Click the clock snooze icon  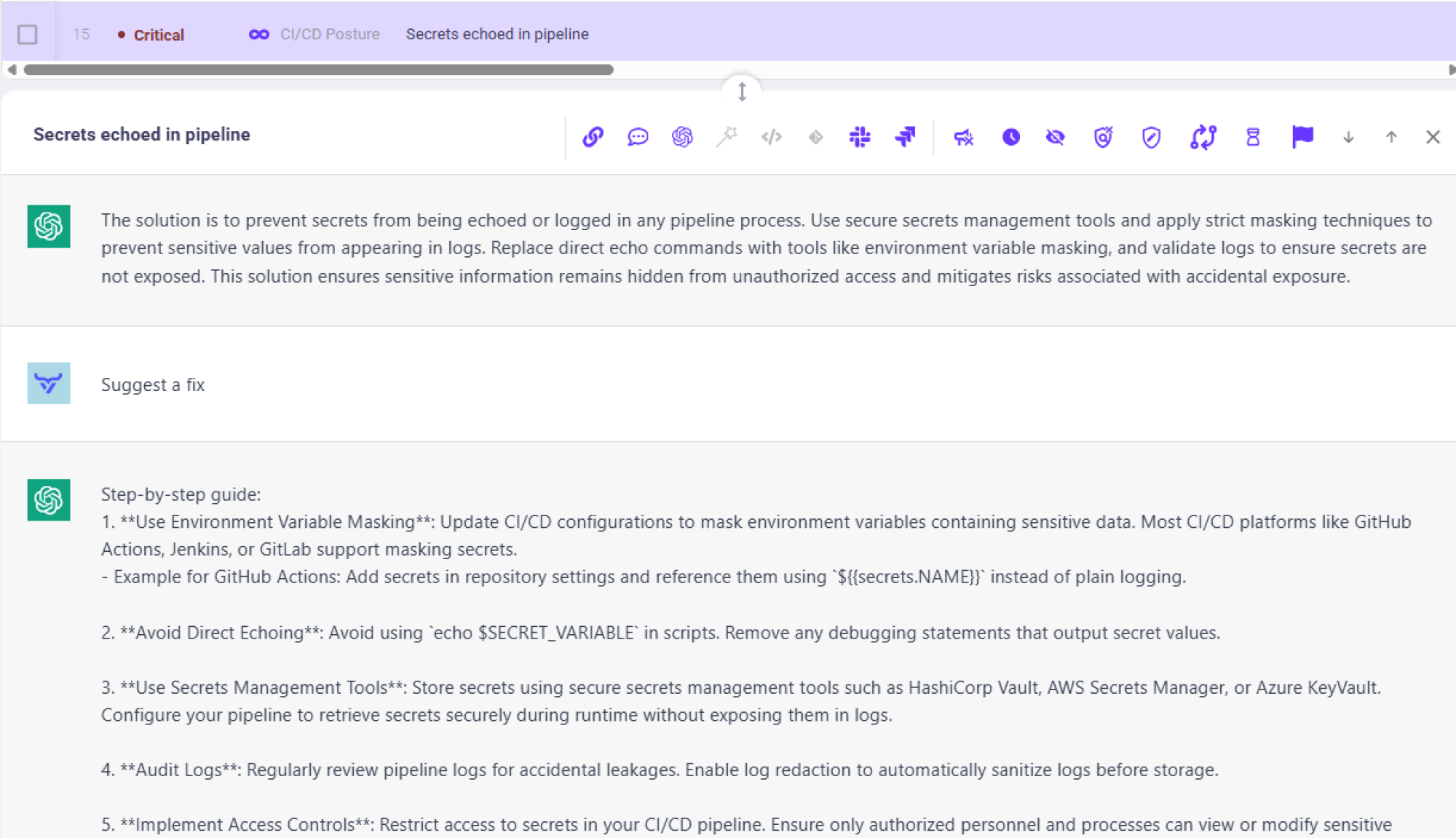[1010, 137]
